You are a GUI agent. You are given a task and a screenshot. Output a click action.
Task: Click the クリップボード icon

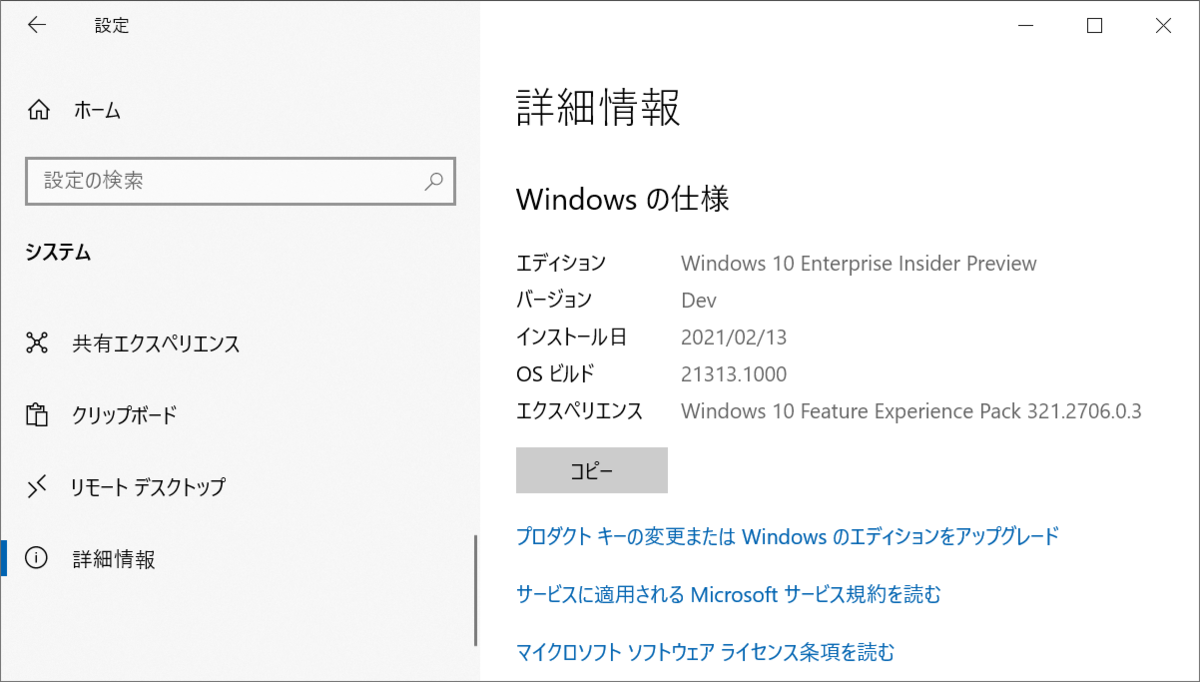(x=37, y=415)
